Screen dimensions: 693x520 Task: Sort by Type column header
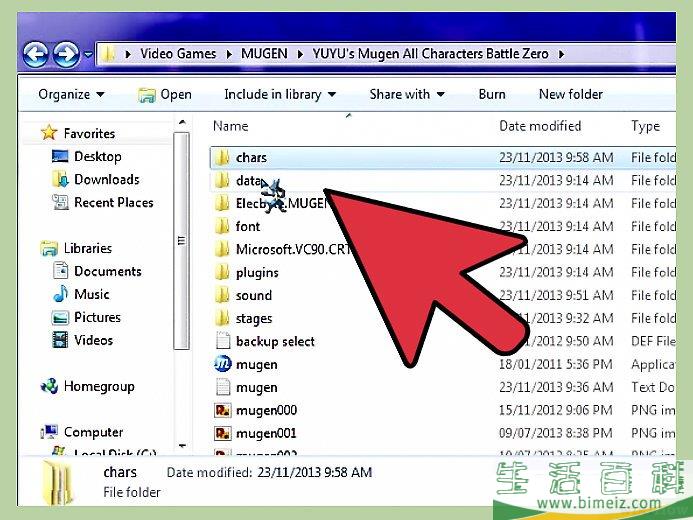point(645,126)
